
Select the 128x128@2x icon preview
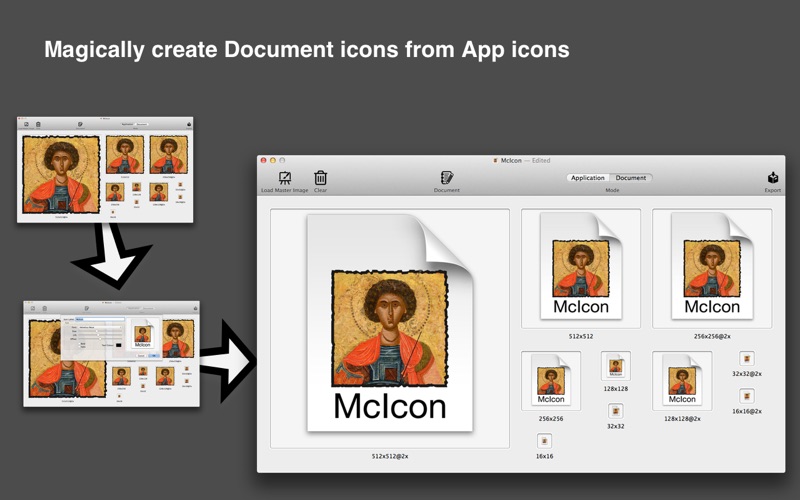682,381
